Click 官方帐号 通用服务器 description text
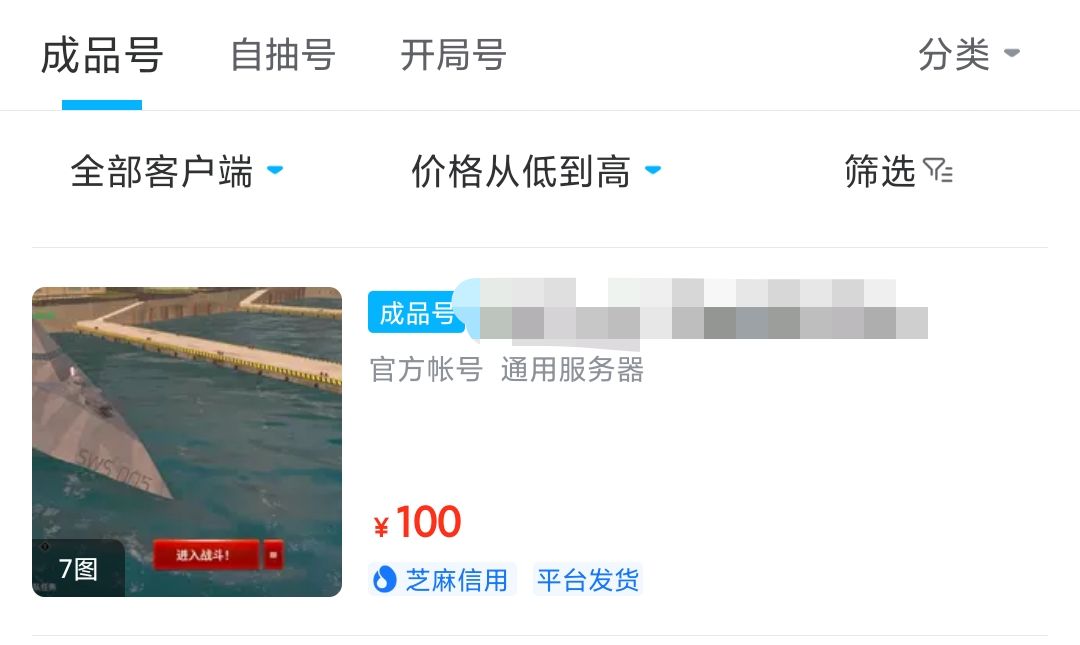This screenshot has width=1080, height=645. pos(506,369)
